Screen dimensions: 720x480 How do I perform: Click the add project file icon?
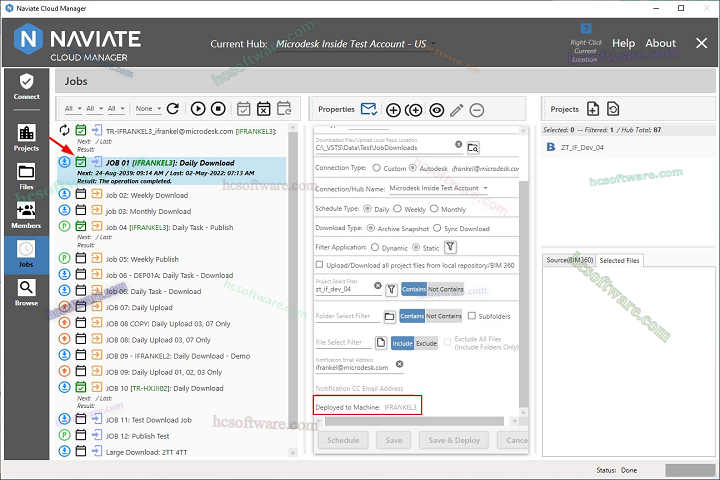point(593,109)
